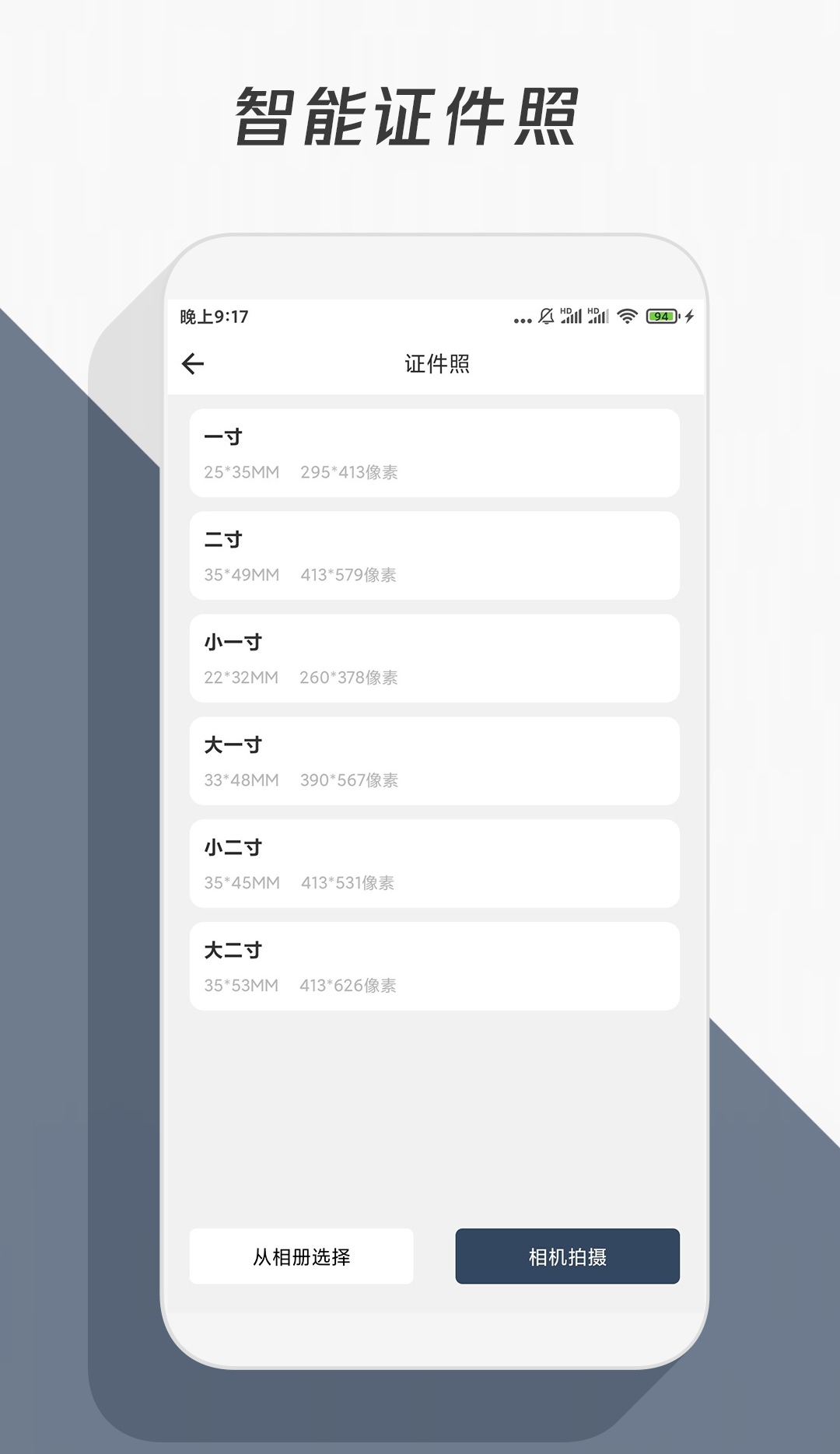This screenshot has width=840, height=1454.
Task: Select the 大一寸 33*48MM size
Action: [x=435, y=761]
